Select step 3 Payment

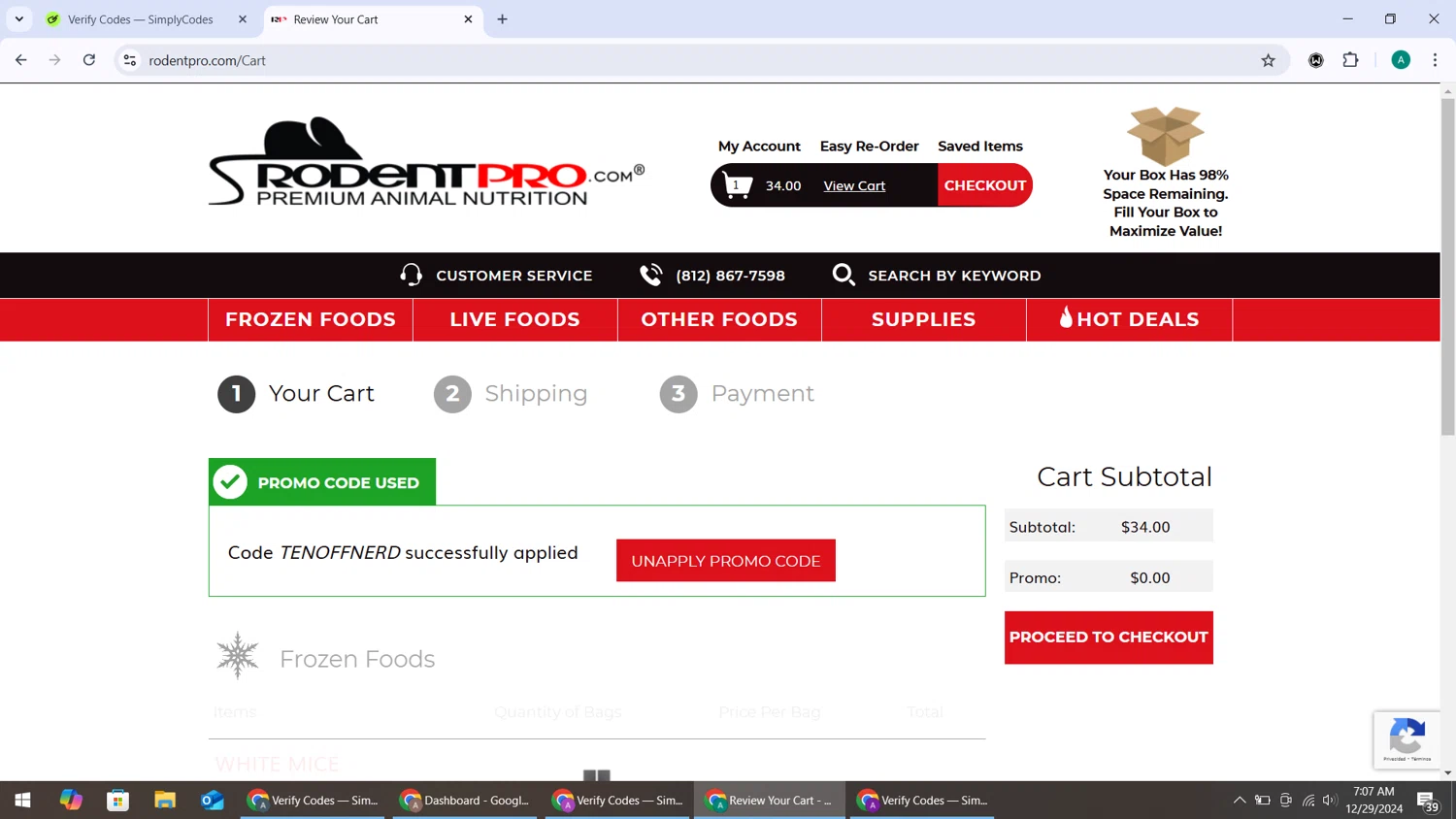(737, 394)
